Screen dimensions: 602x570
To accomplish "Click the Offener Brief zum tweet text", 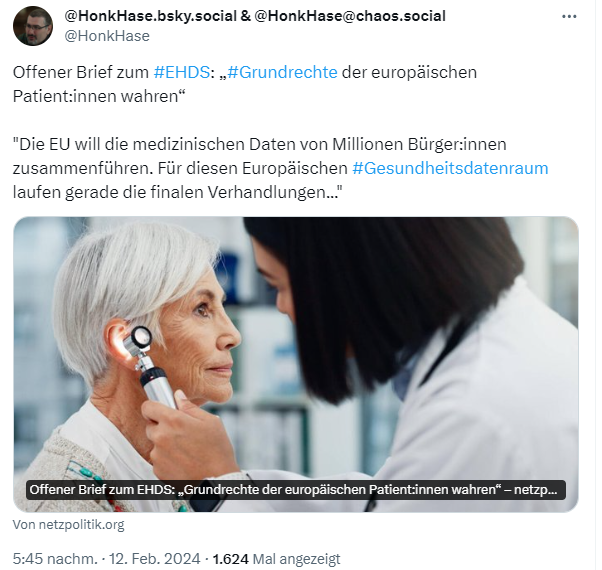I will click(81, 72).
